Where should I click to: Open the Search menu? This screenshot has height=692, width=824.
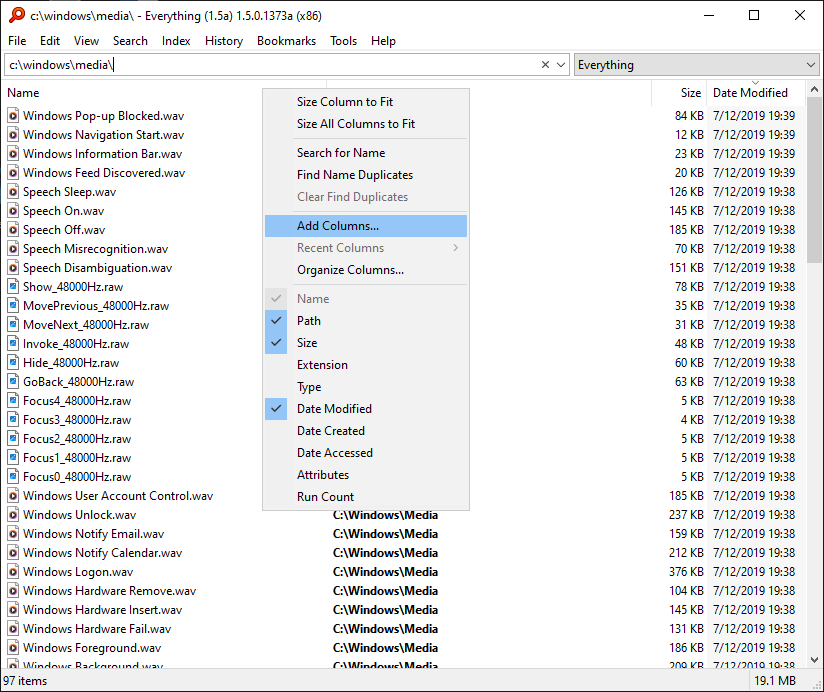click(x=130, y=41)
